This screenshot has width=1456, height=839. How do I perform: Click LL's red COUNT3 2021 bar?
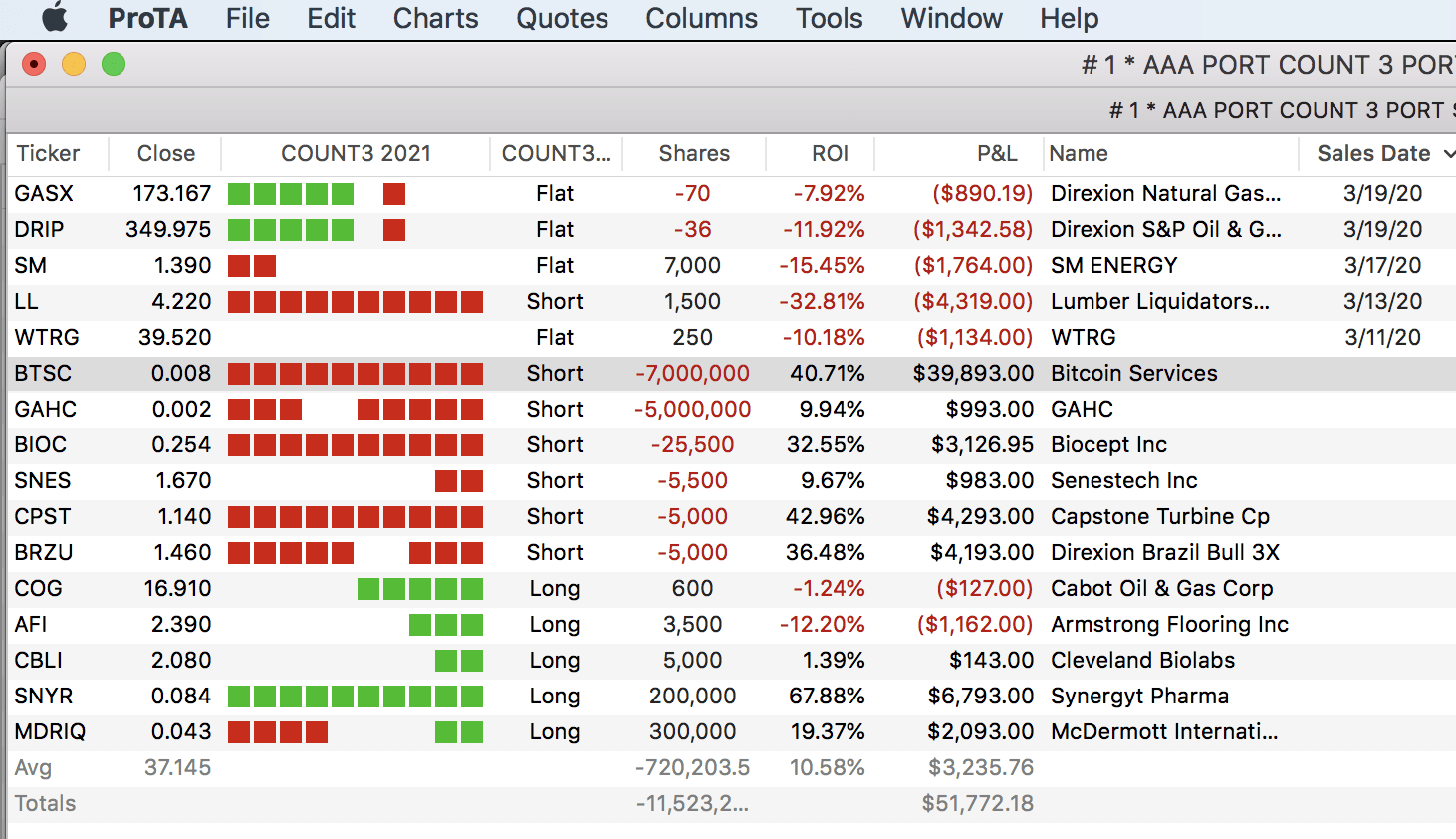(x=355, y=302)
